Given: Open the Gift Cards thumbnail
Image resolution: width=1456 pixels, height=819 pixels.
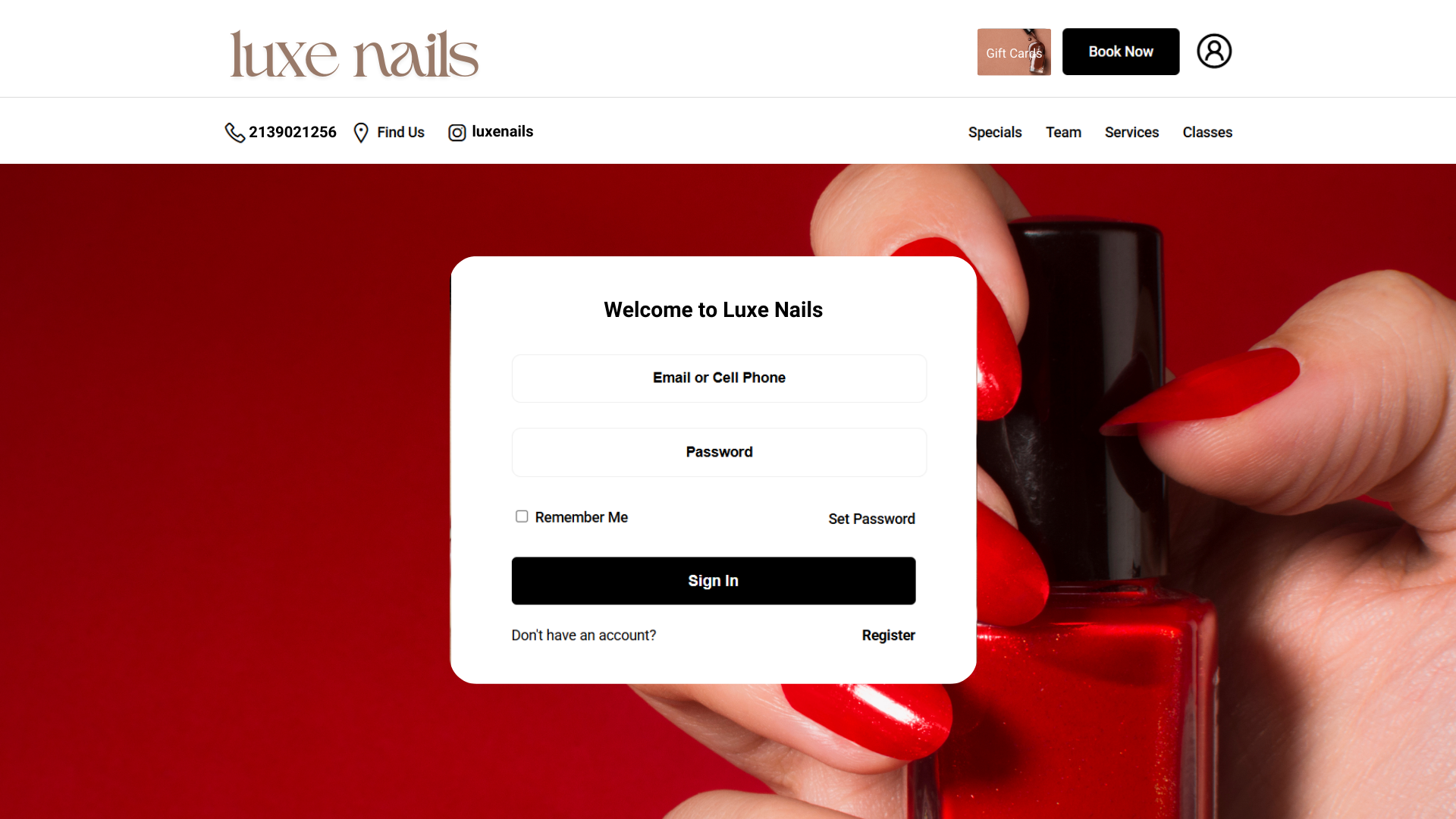Looking at the screenshot, I should pyautogui.click(x=1014, y=52).
